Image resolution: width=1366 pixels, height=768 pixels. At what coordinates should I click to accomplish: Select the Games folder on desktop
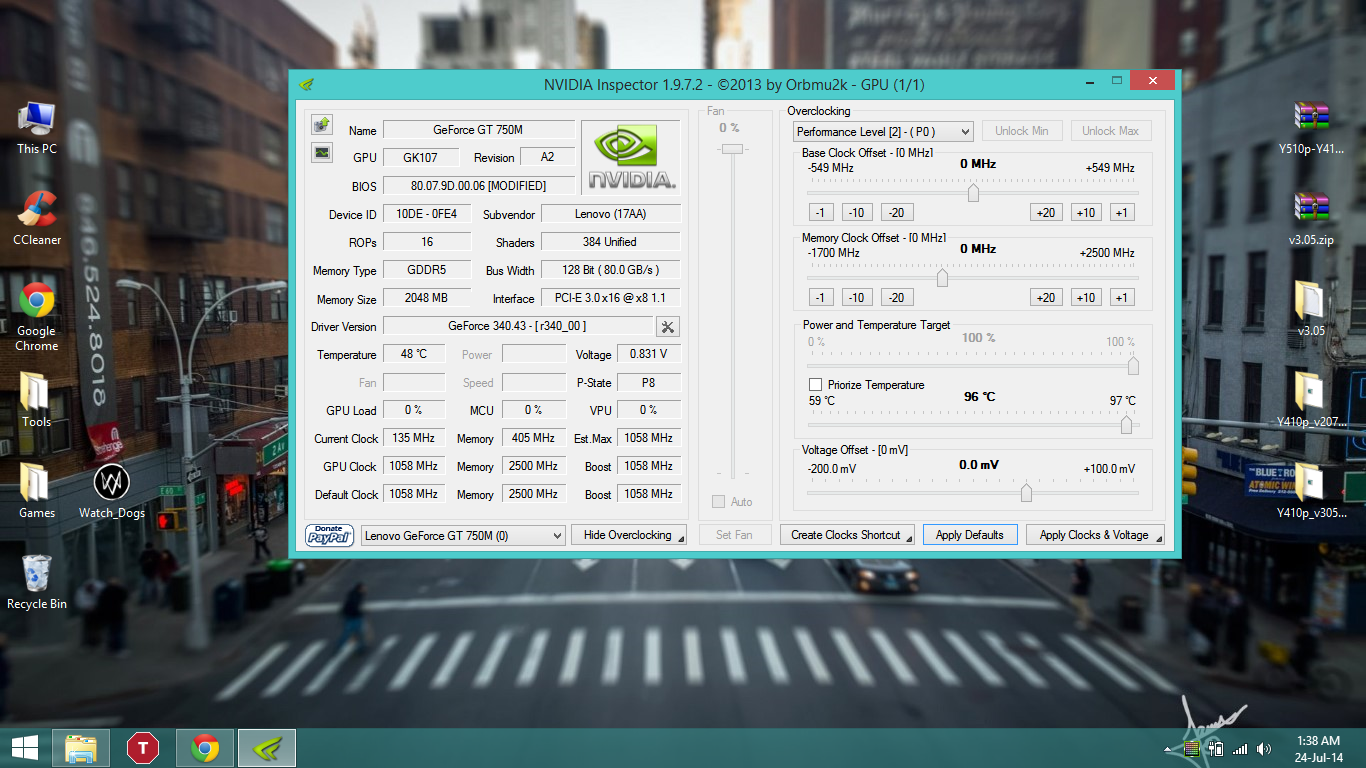37,492
